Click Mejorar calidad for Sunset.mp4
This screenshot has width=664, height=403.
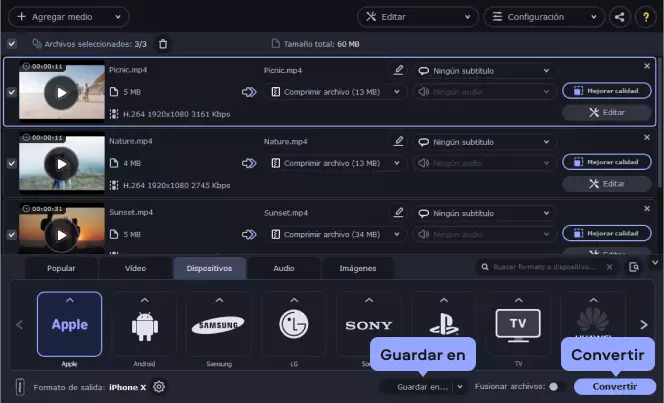click(x=607, y=233)
